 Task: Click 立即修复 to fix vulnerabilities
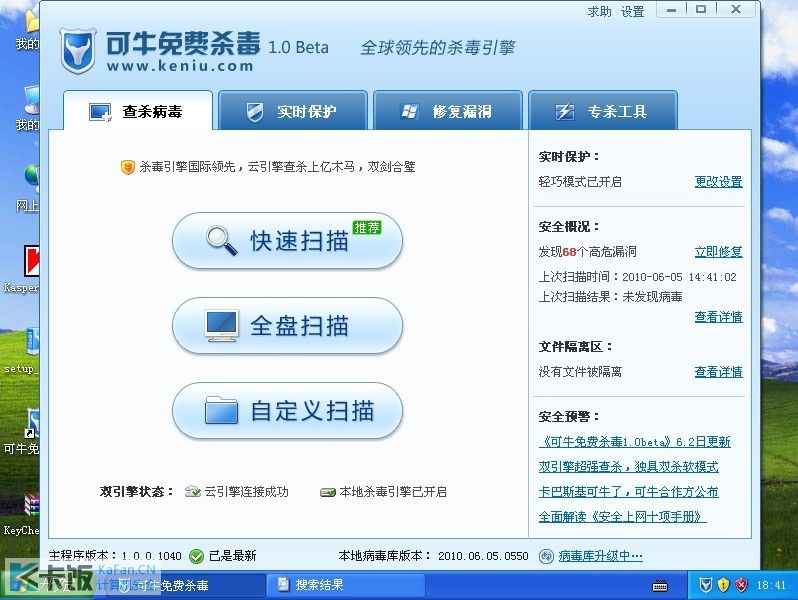[x=719, y=251]
